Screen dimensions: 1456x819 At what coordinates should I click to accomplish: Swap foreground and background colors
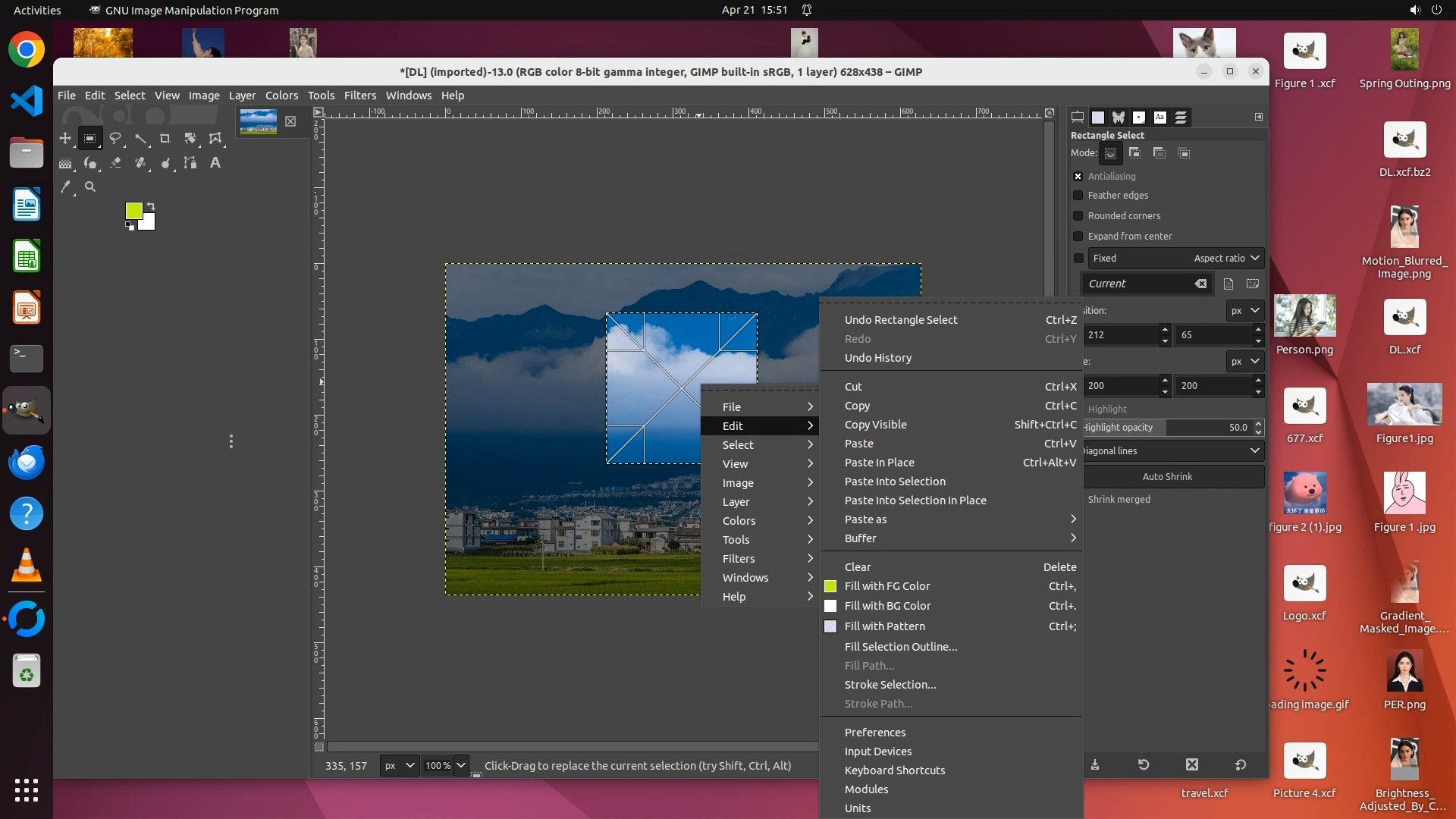tap(151, 206)
